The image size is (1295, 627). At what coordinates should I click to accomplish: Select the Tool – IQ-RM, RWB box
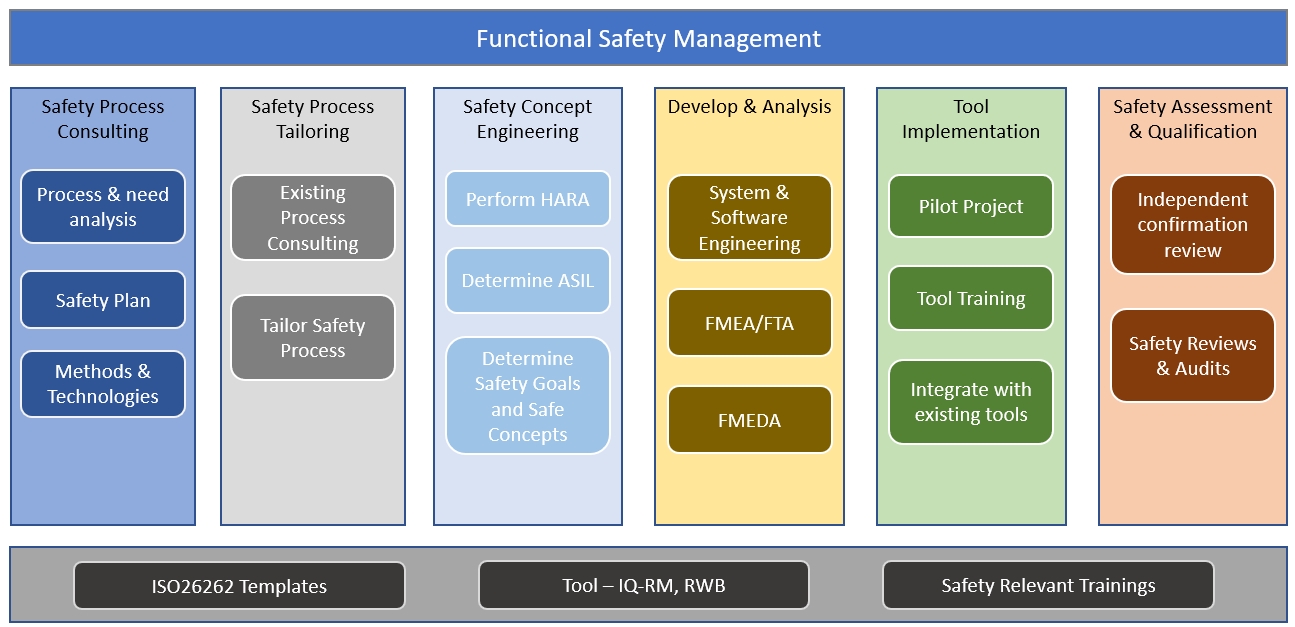(644, 586)
